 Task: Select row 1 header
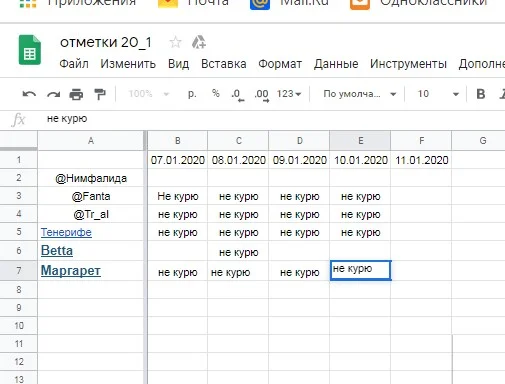tap(19, 160)
